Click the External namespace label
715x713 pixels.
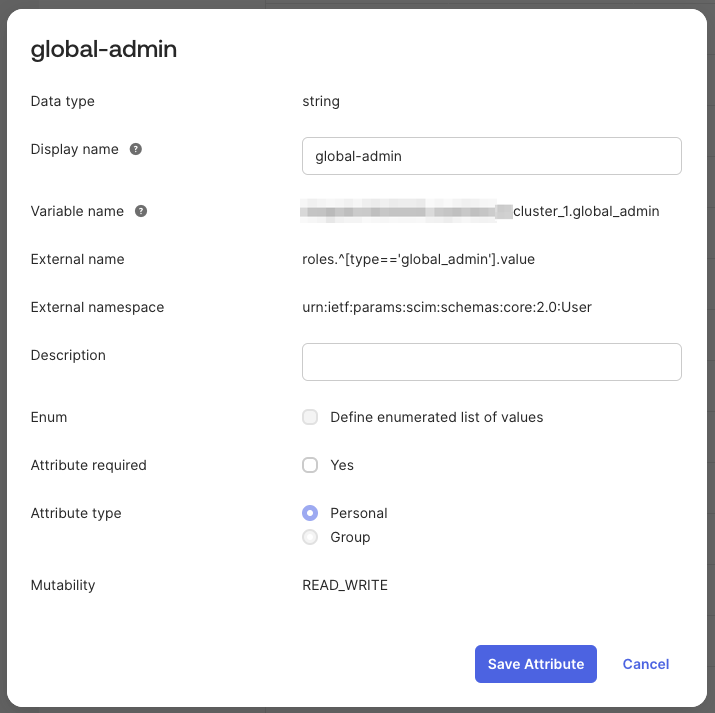pos(97,307)
